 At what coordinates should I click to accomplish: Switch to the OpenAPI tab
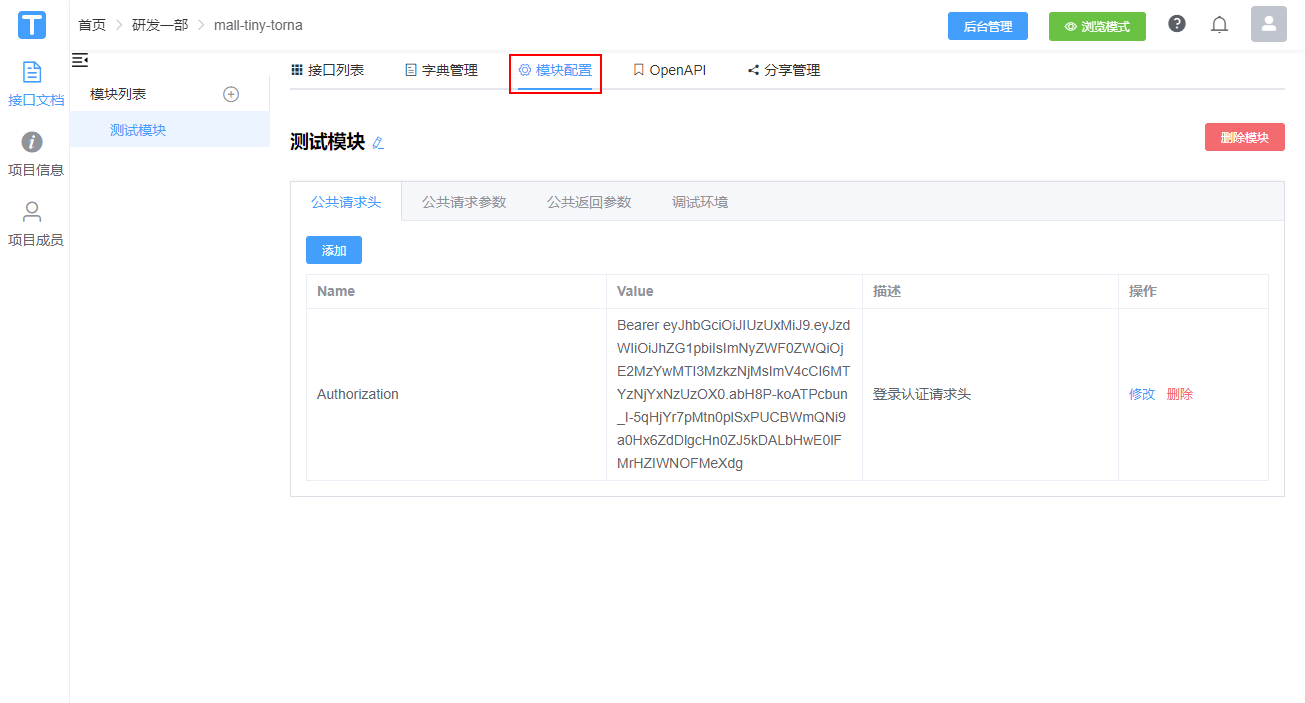pos(669,70)
